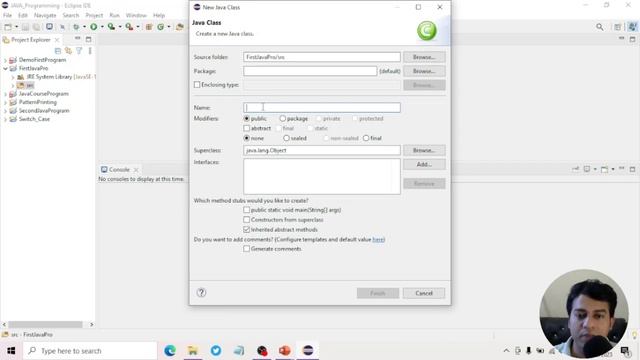The height and width of the screenshot is (360, 640).
Task: Open the Navigate menu
Action: click(x=45, y=15)
